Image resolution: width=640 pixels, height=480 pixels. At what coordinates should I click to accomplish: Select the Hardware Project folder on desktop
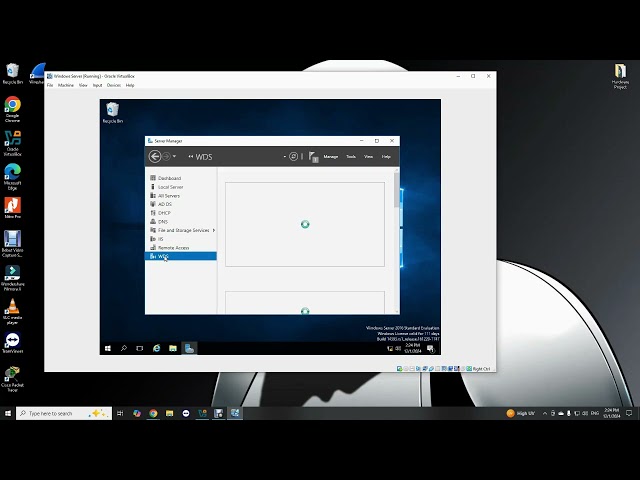[x=620, y=76]
